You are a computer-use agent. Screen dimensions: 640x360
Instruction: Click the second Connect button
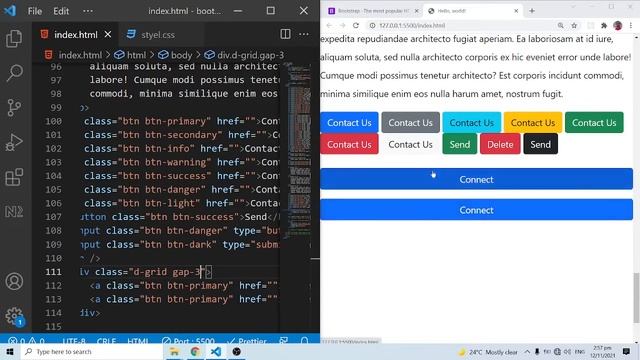476,210
